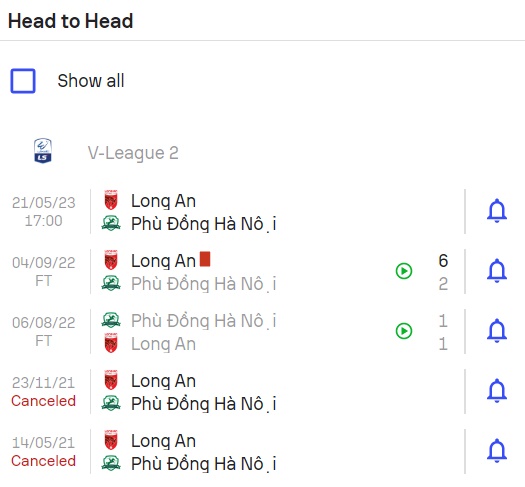Play video highlights for the 1-1 draw

tap(404, 331)
